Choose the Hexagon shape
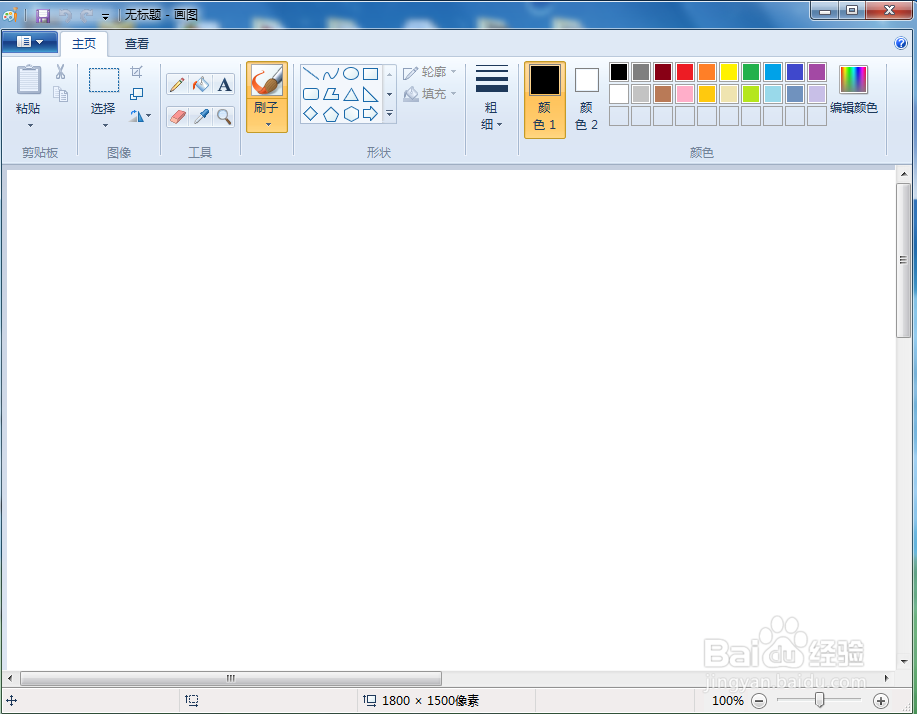 point(350,113)
